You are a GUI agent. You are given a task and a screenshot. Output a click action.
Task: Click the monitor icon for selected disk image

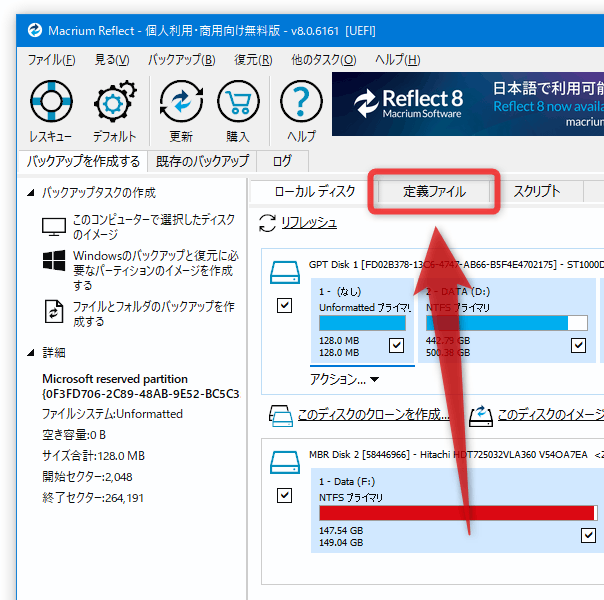(54, 227)
